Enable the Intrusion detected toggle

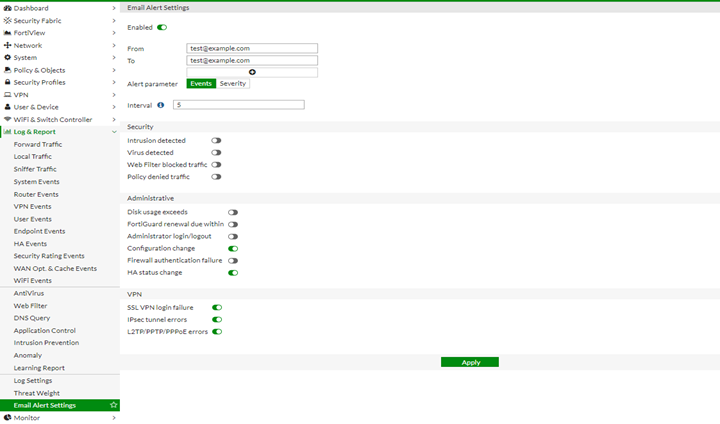pos(216,141)
